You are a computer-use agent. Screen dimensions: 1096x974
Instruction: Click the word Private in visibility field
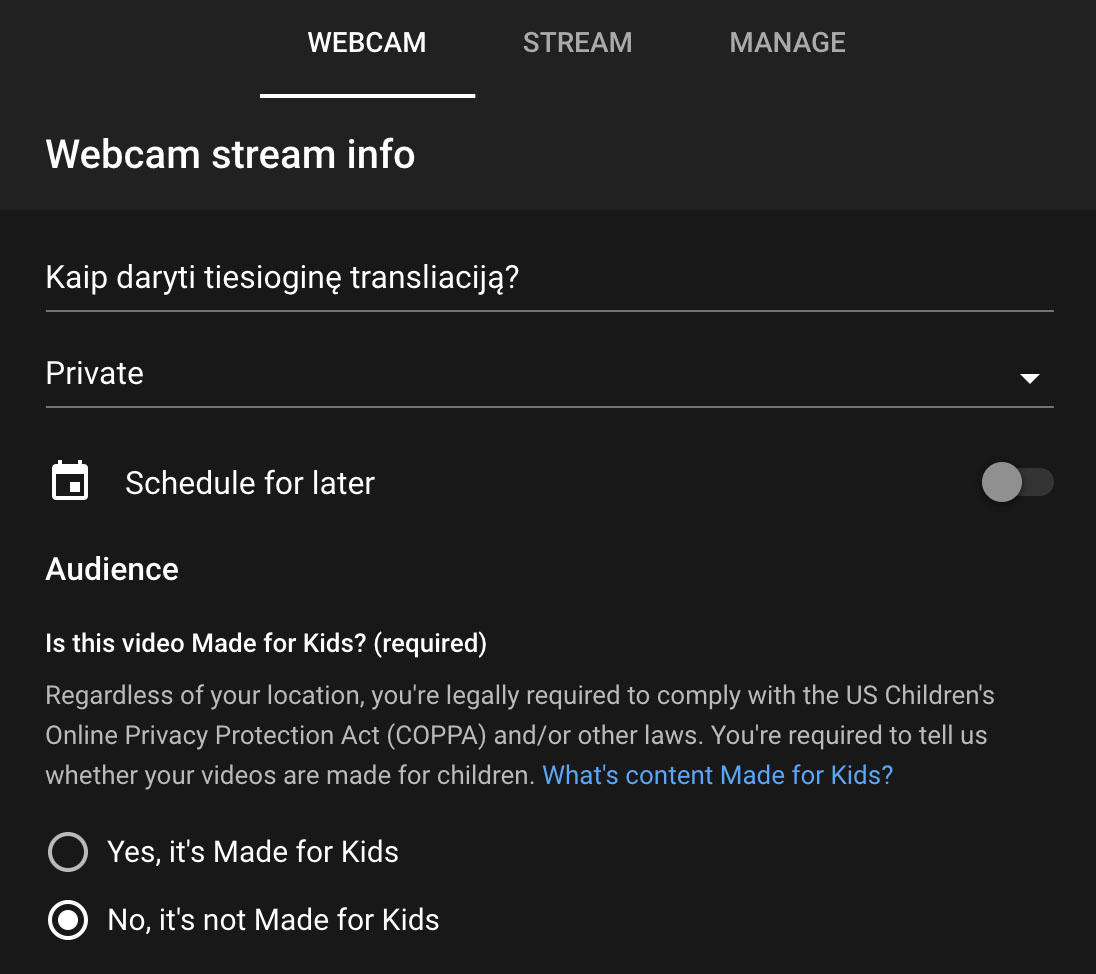(94, 373)
